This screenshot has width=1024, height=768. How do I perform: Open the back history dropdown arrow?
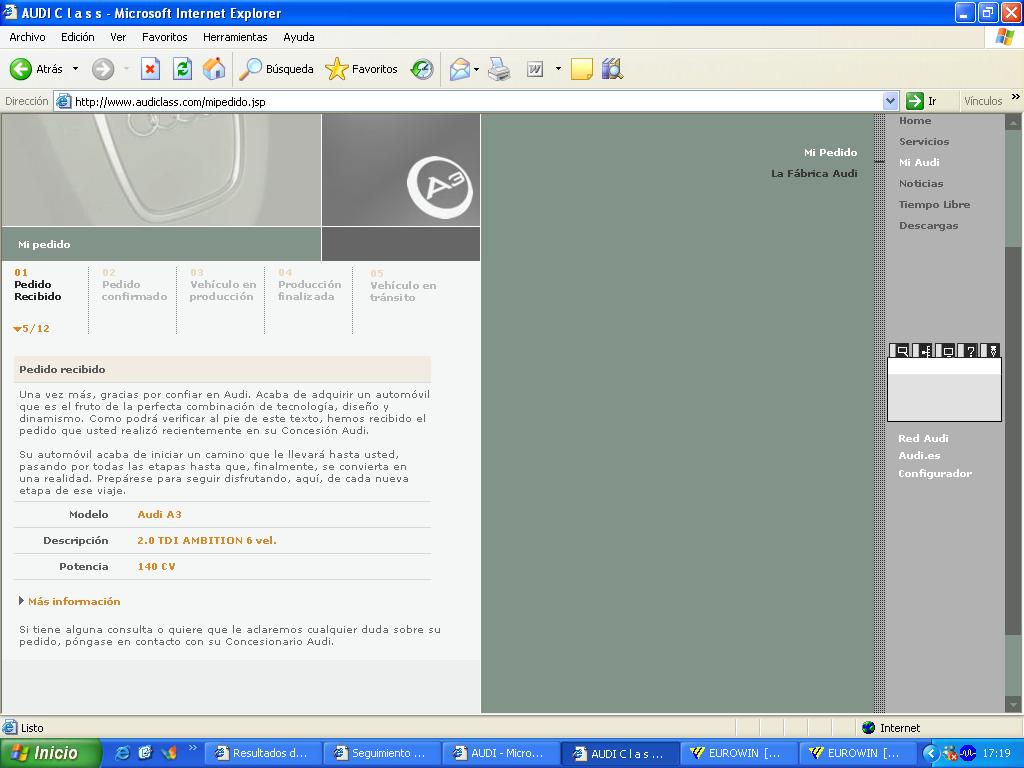tap(75, 69)
